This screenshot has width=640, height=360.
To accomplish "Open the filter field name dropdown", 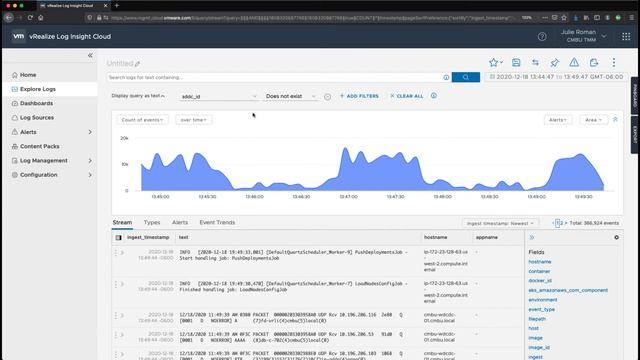I will pos(219,97).
